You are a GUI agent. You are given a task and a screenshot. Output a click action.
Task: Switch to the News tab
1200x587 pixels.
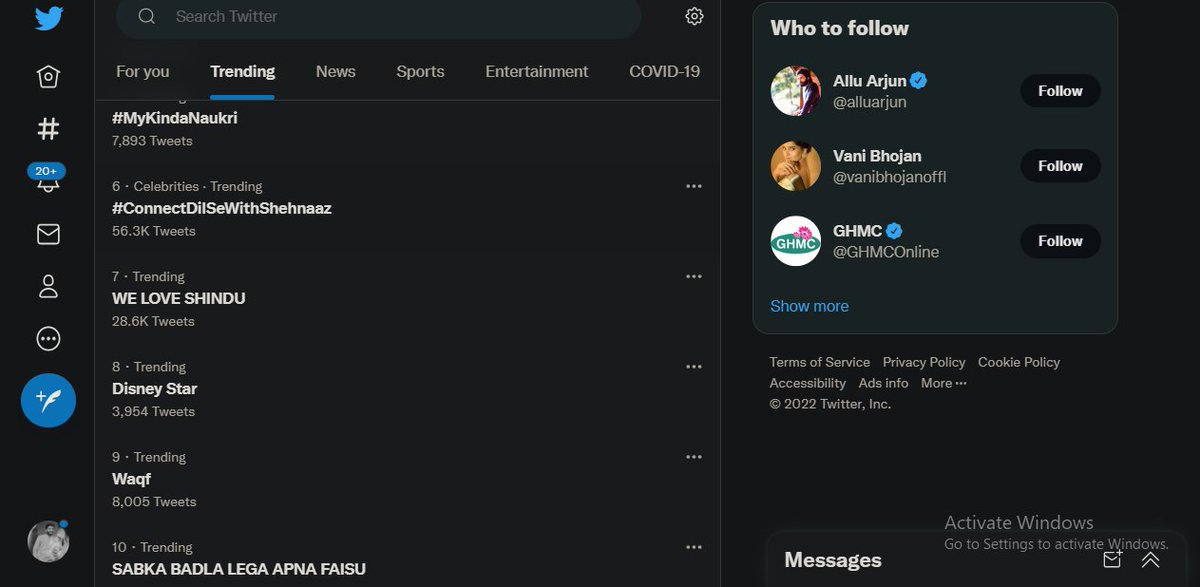[335, 71]
